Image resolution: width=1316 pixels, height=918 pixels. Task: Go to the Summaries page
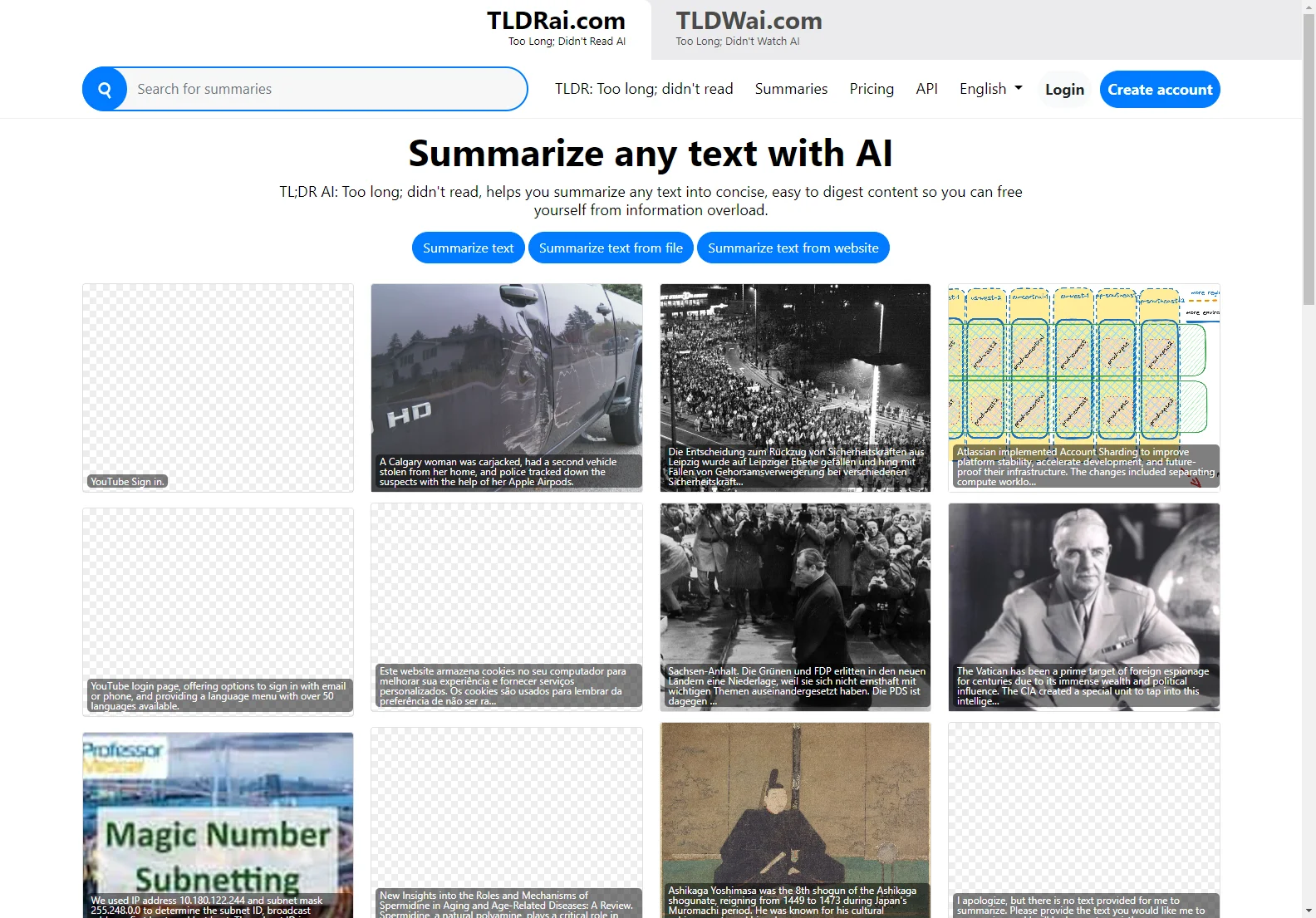tap(791, 89)
